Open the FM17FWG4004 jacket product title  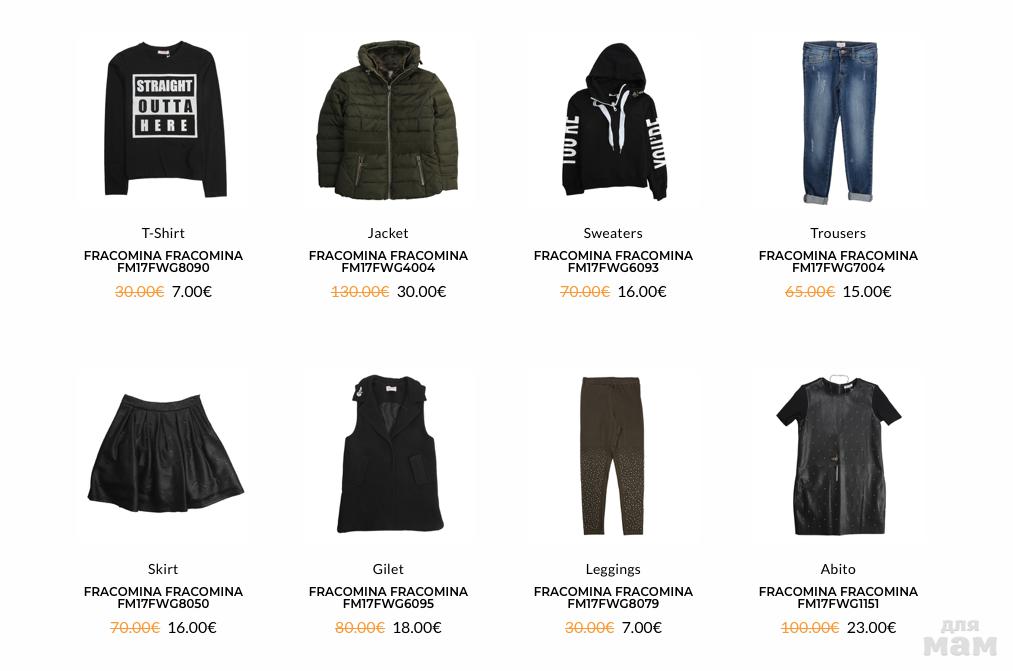[388, 262]
